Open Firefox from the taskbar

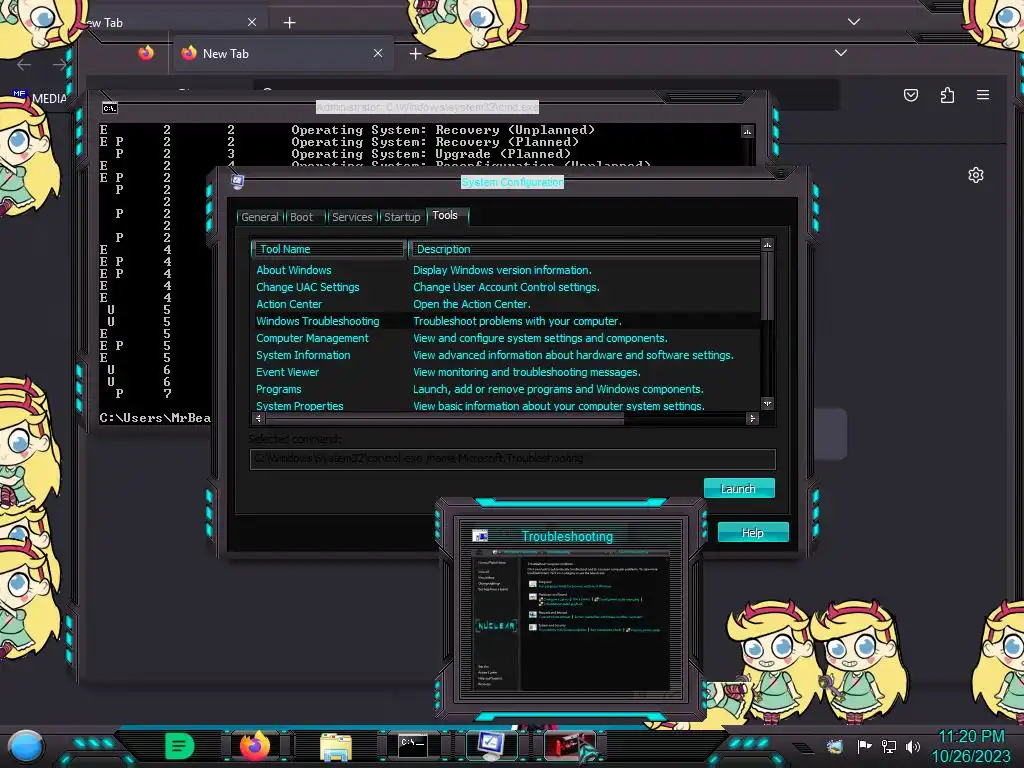click(255, 746)
